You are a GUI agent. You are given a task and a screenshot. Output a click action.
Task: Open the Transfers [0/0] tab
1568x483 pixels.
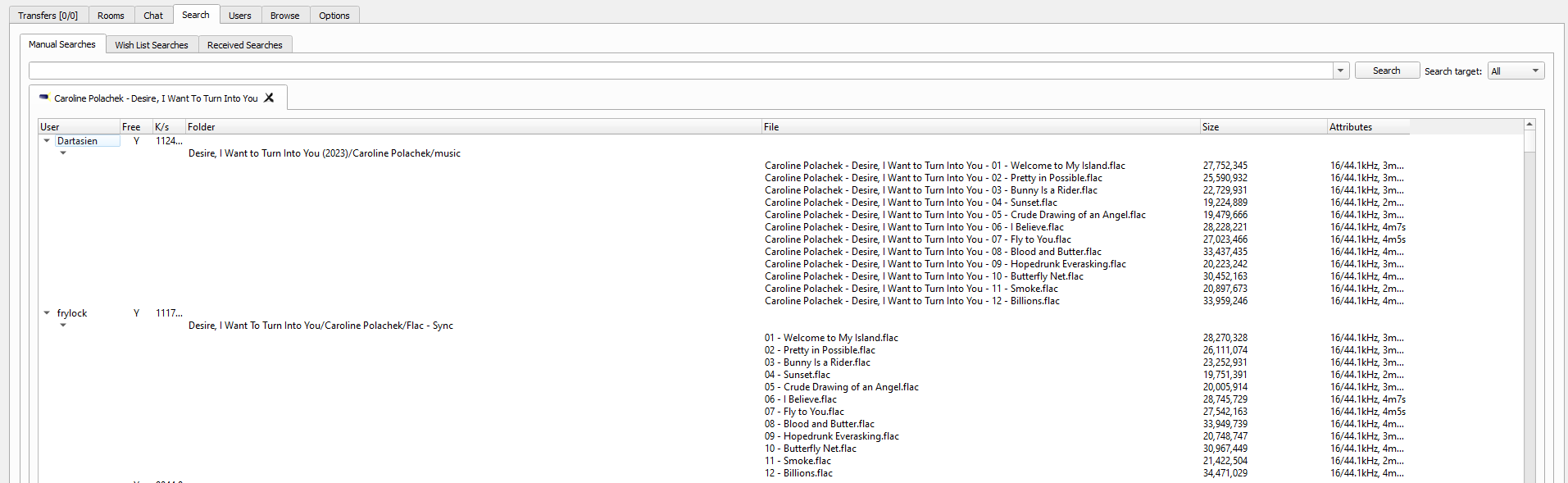[x=48, y=15]
